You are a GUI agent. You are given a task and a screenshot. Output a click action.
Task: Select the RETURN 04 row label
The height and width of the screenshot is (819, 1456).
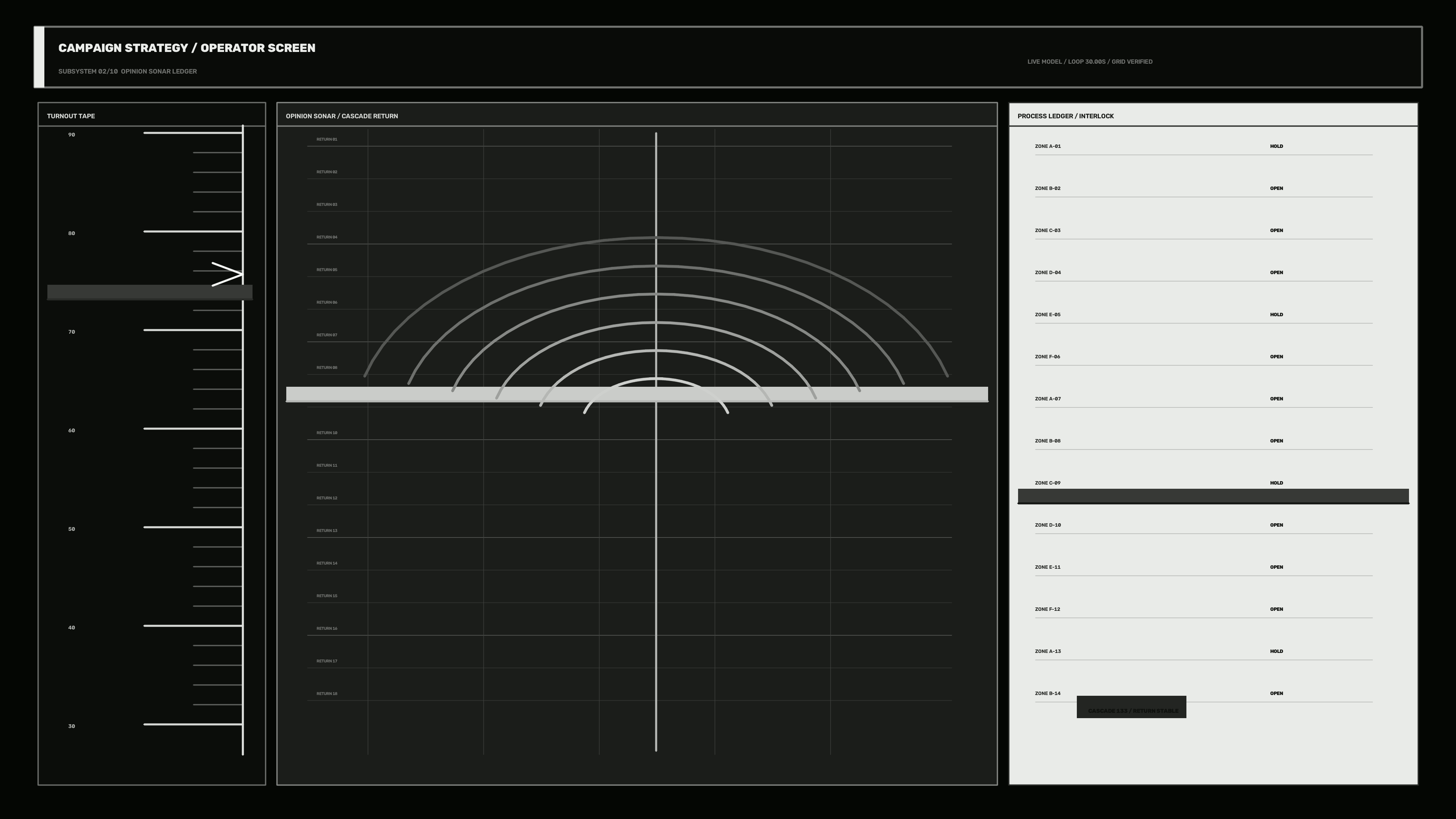[327, 237]
